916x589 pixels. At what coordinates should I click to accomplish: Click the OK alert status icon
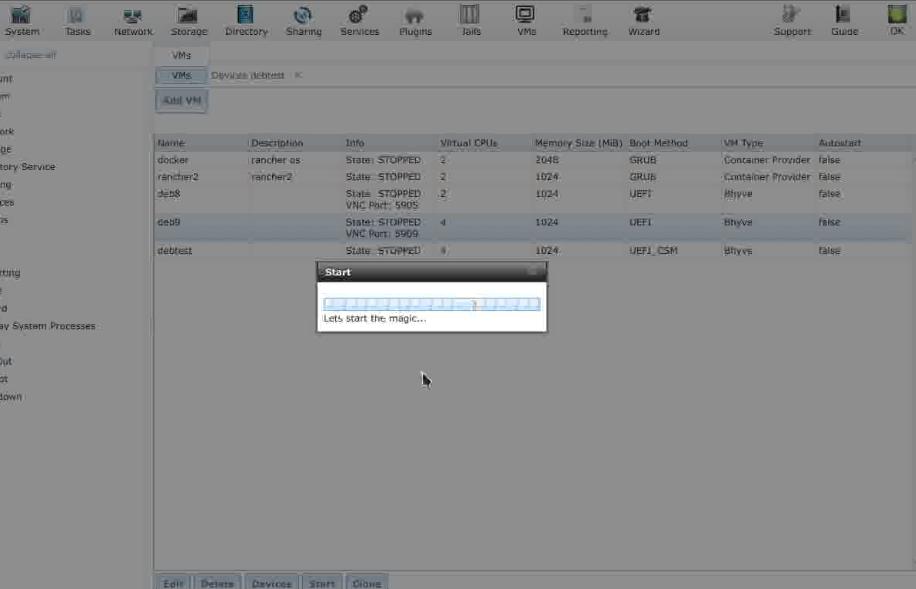[897, 20]
